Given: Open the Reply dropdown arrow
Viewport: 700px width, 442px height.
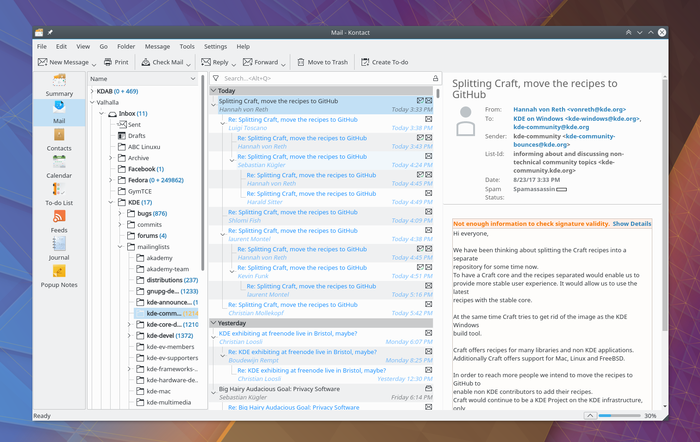Looking at the screenshot, I should (233, 62).
